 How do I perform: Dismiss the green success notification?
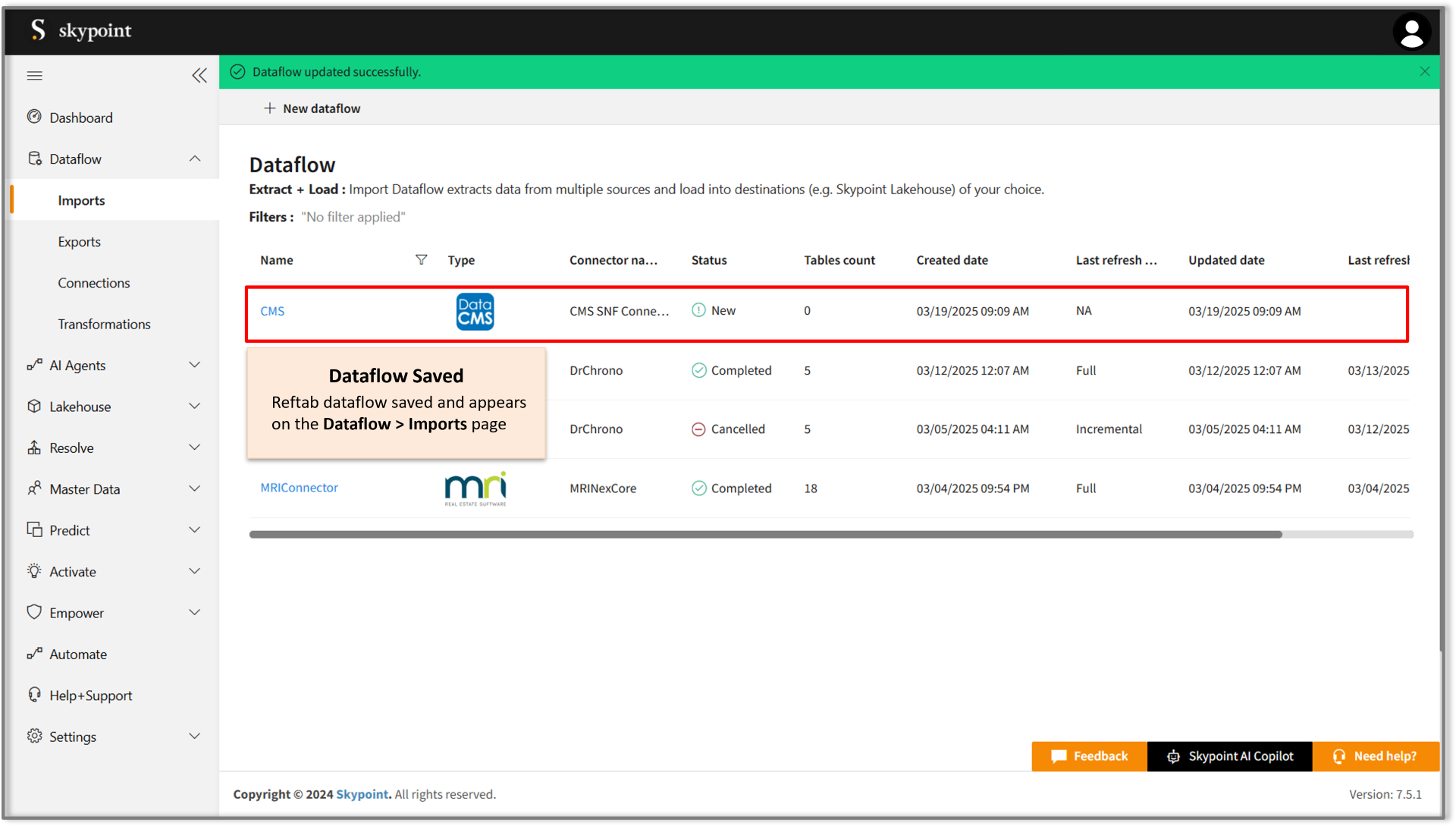coord(1425,71)
